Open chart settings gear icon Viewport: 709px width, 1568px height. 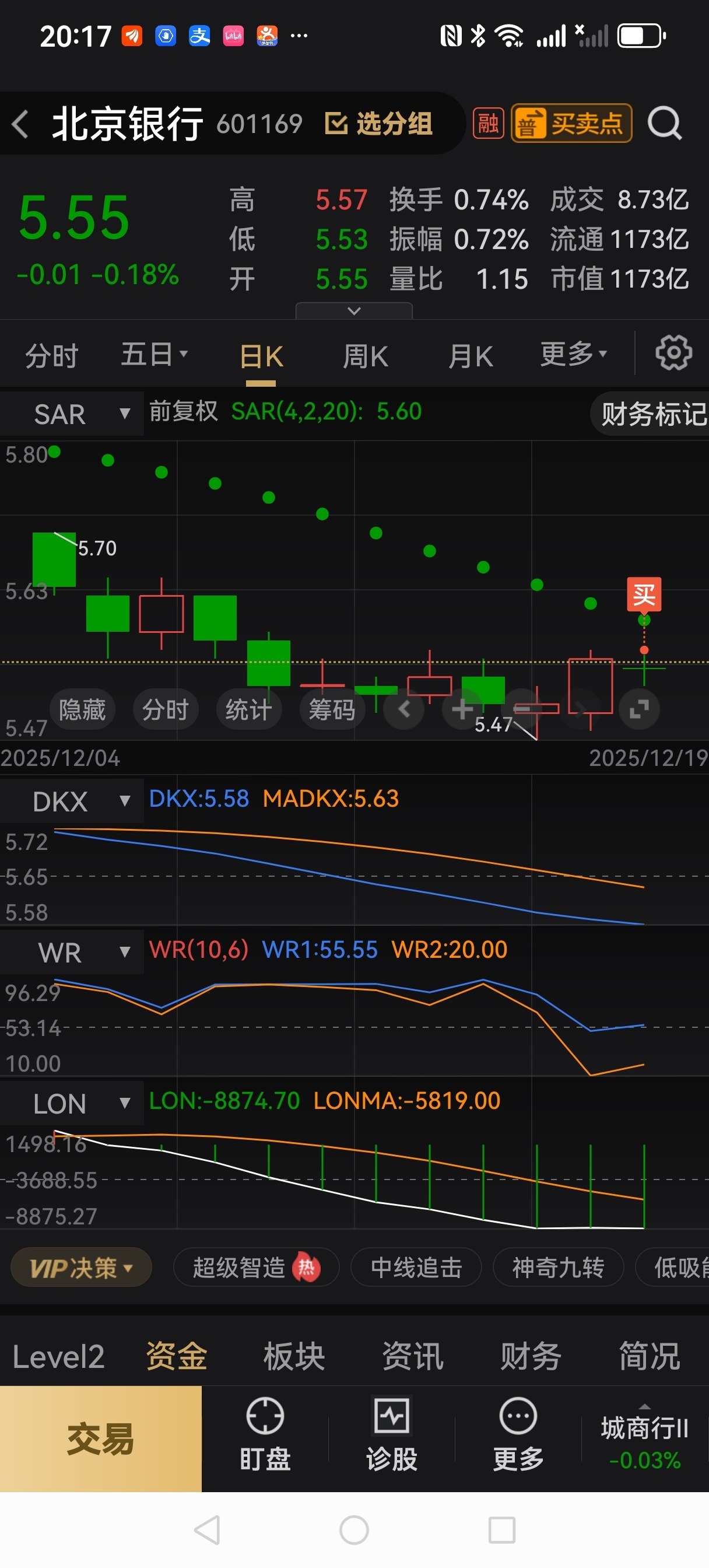(673, 352)
